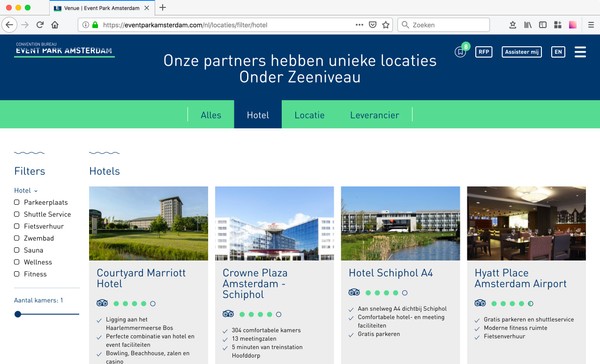Tick the Fietsverhuur checkbox
Image resolution: width=600 pixels, height=364 pixels.
17,226
